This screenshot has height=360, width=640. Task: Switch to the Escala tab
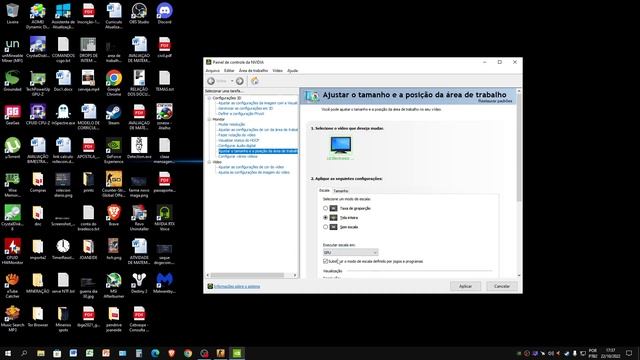point(324,190)
